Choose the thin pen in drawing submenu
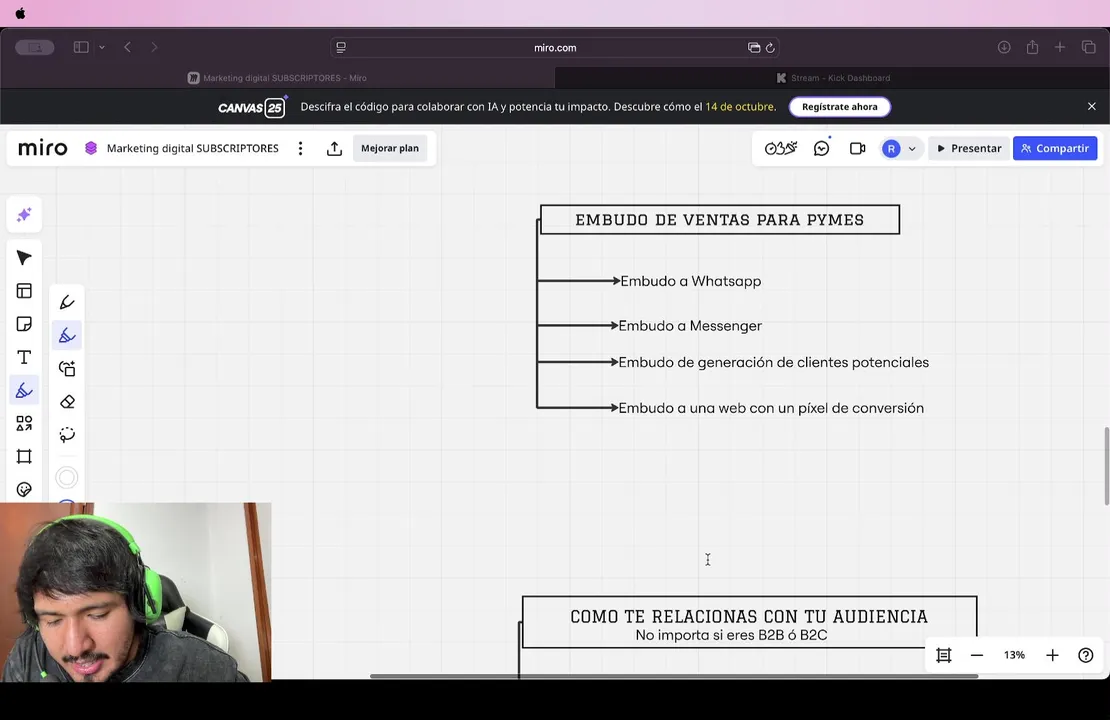The image size is (1110, 720). coord(67,302)
